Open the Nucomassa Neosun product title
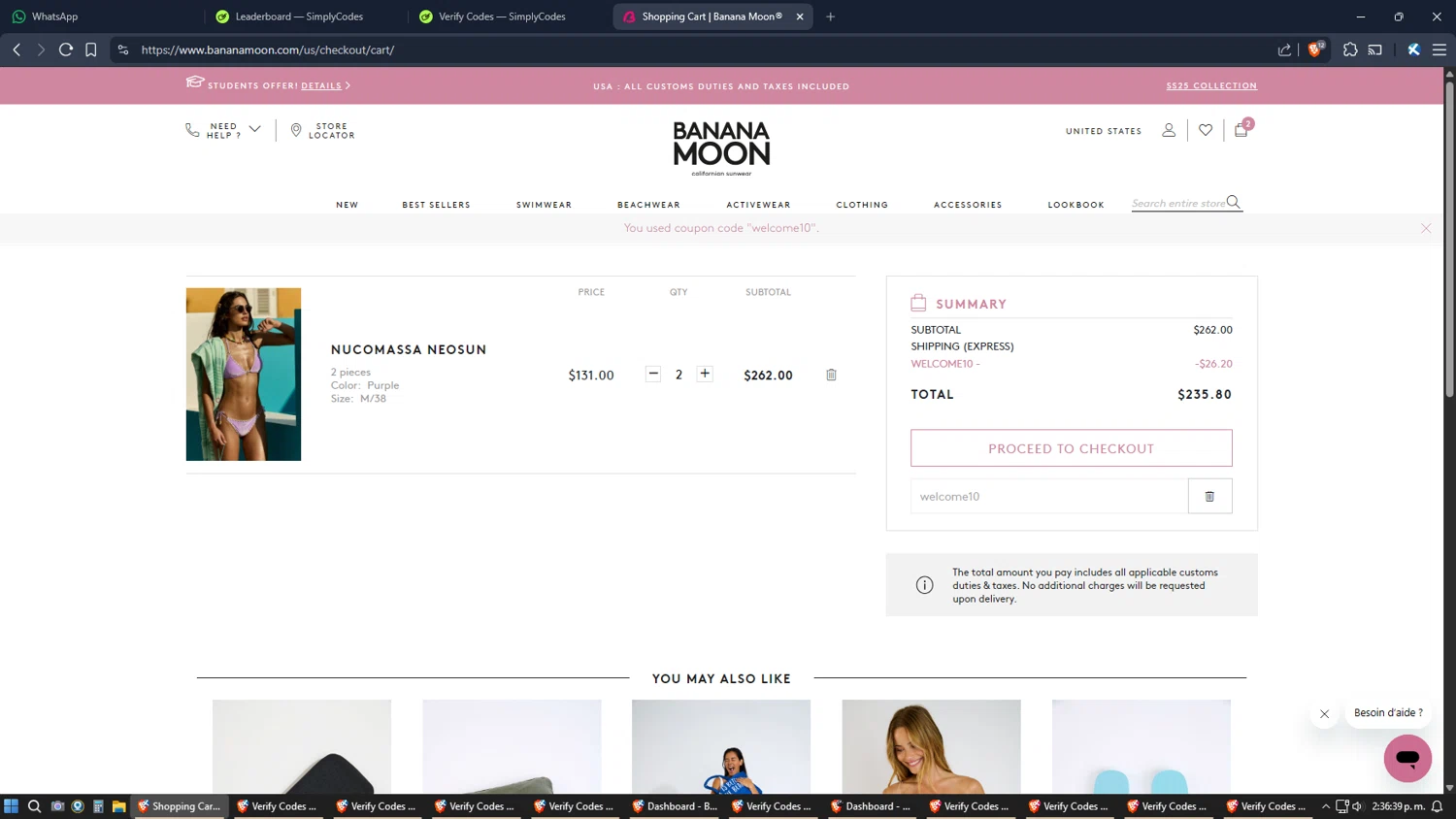The image size is (1456, 819). [x=409, y=349]
